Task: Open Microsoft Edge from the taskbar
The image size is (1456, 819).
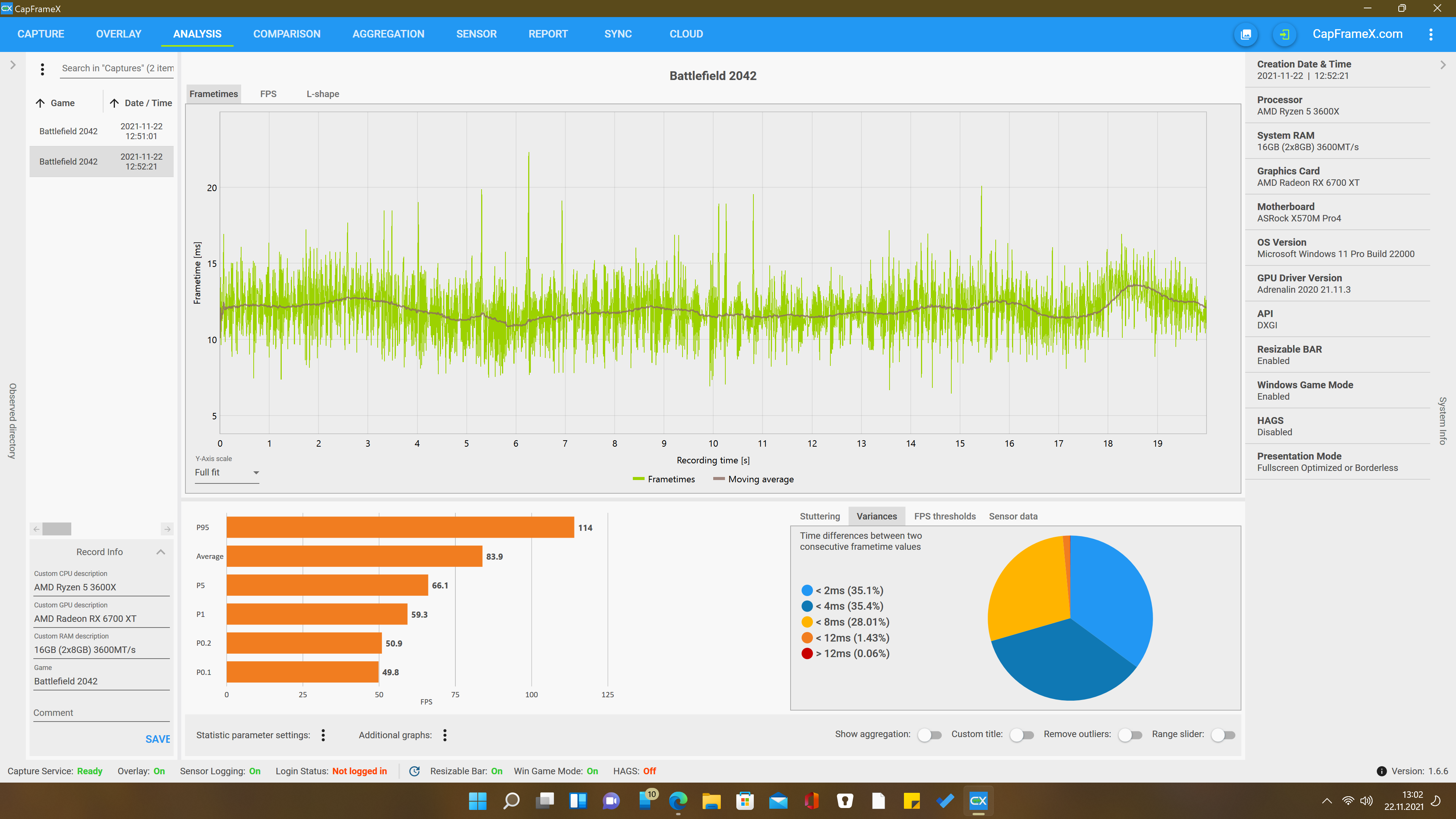Action: pos(678,800)
